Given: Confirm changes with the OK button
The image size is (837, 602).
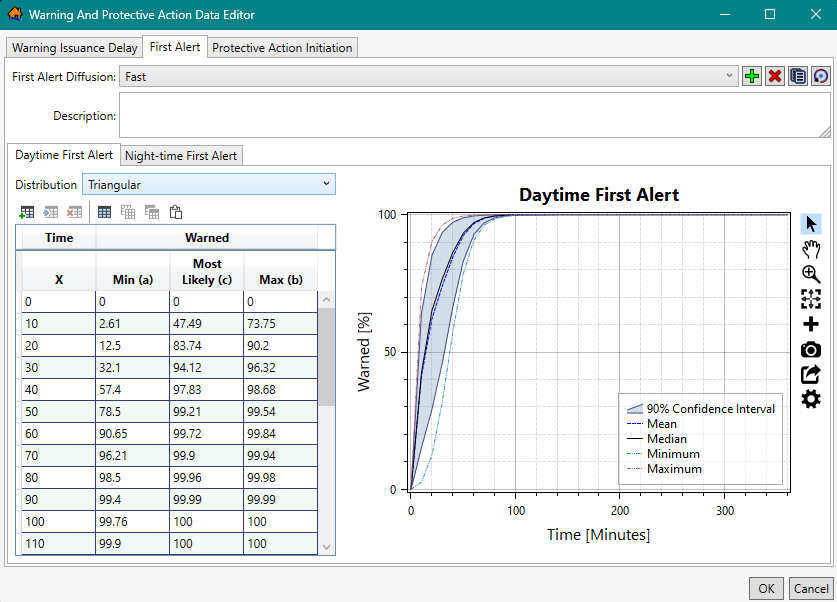Looking at the screenshot, I should pyautogui.click(x=766, y=589).
